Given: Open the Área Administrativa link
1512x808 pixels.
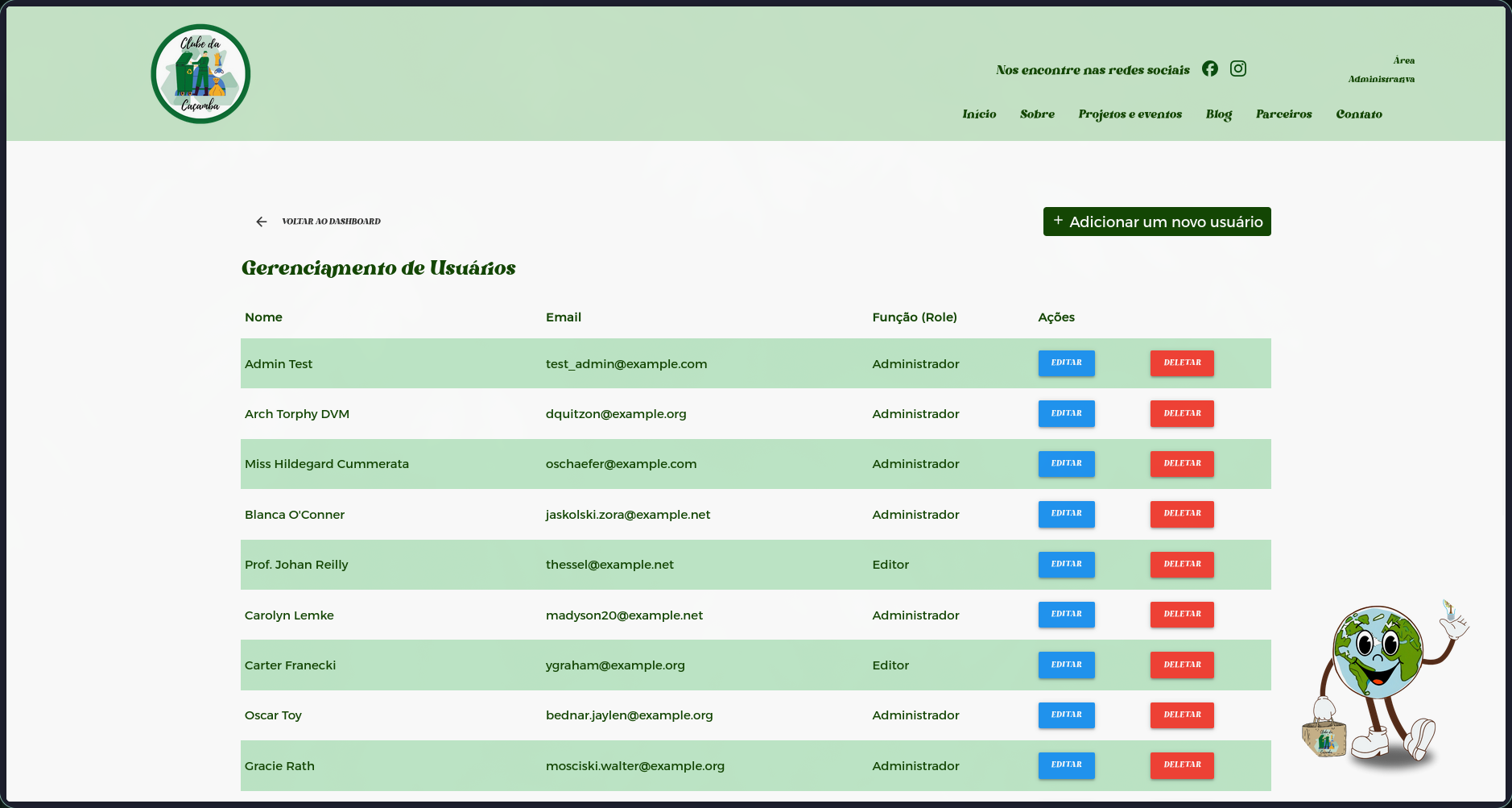Looking at the screenshot, I should point(1382,69).
